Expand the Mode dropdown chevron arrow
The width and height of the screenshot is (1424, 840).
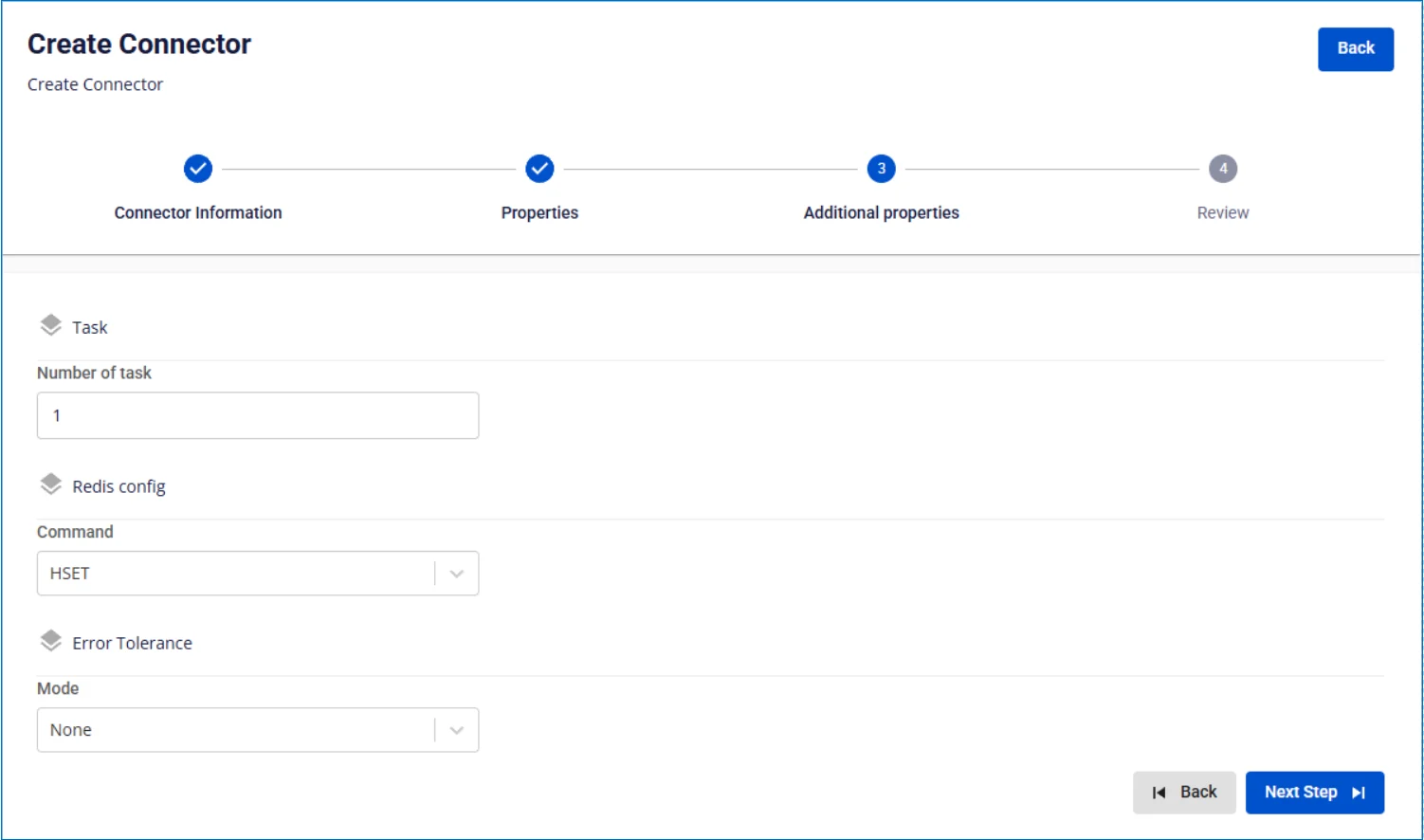tap(457, 730)
